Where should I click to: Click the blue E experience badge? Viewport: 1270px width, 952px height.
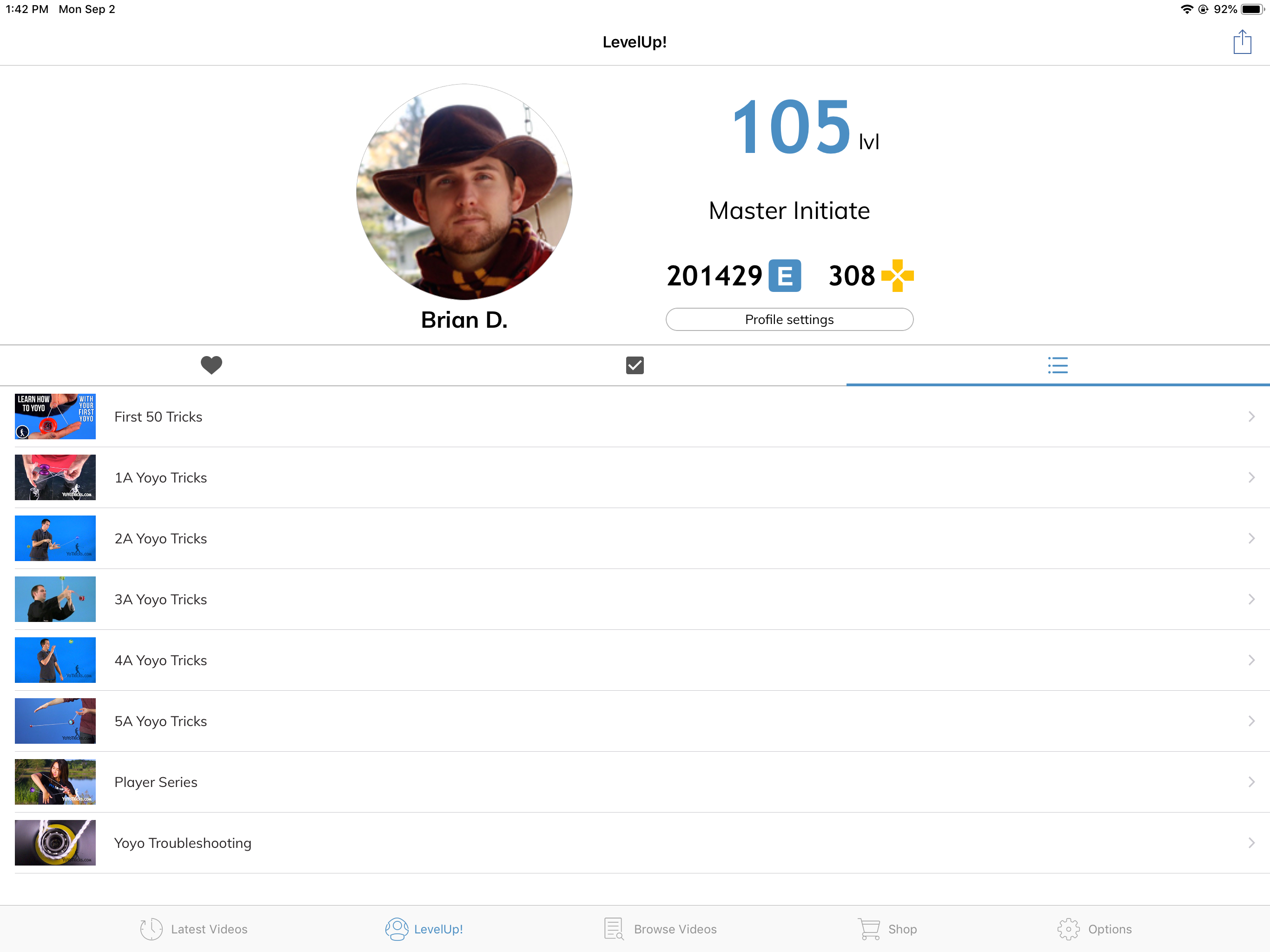click(x=785, y=276)
